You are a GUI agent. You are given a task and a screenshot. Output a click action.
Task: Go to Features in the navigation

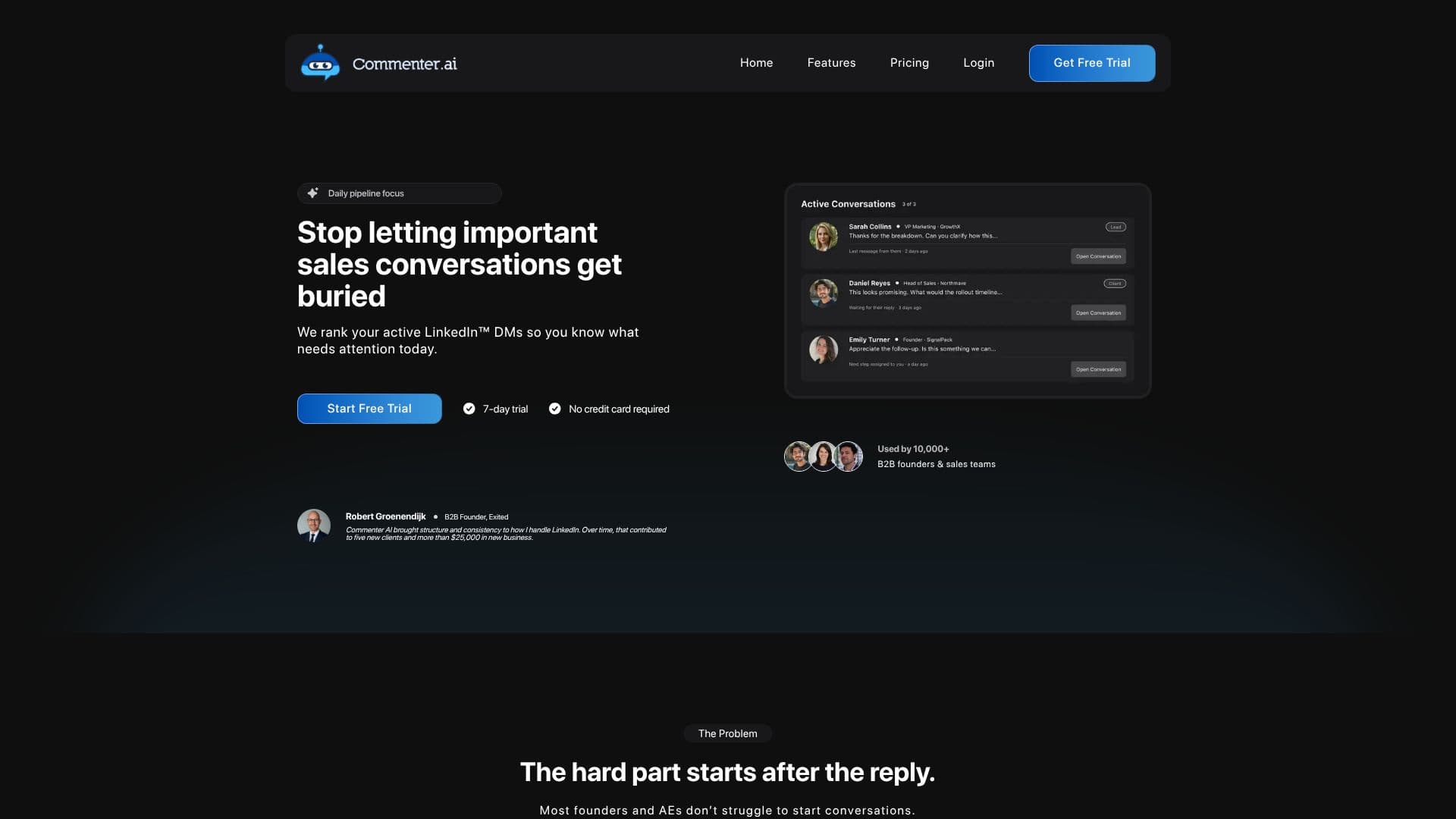coord(831,63)
